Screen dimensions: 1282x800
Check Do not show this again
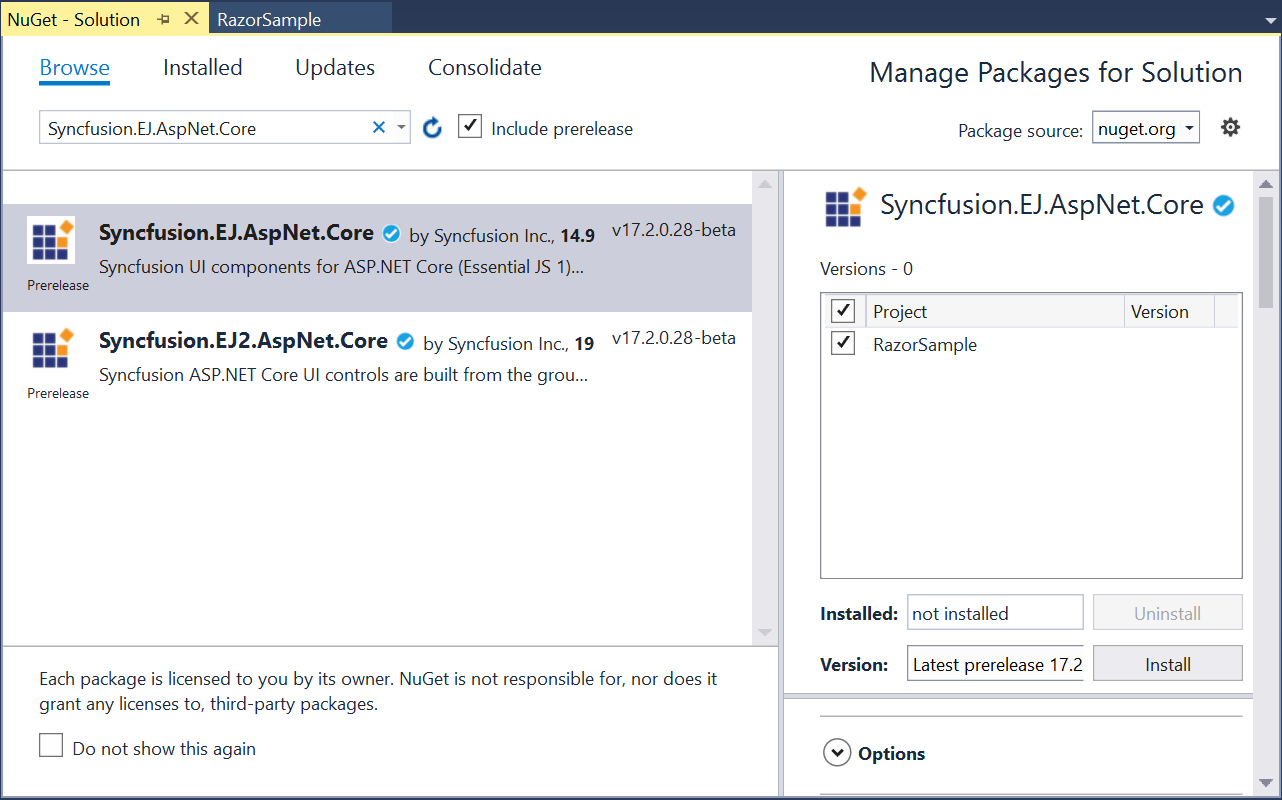pos(51,746)
